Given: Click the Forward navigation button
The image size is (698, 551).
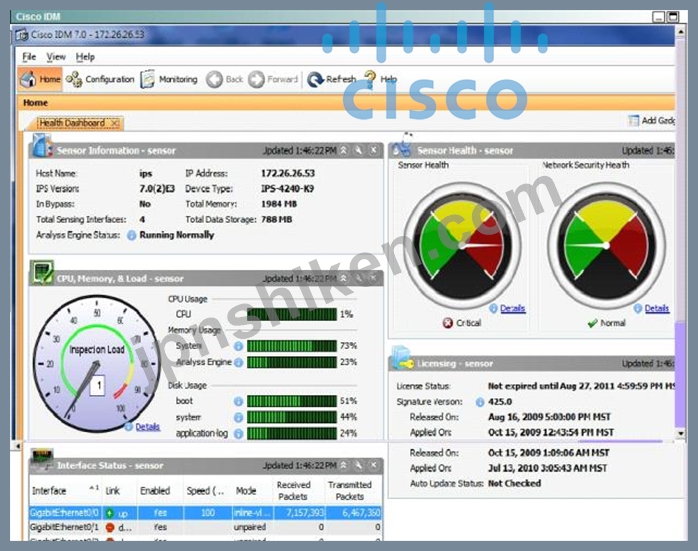Looking at the screenshot, I should point(273,79).
